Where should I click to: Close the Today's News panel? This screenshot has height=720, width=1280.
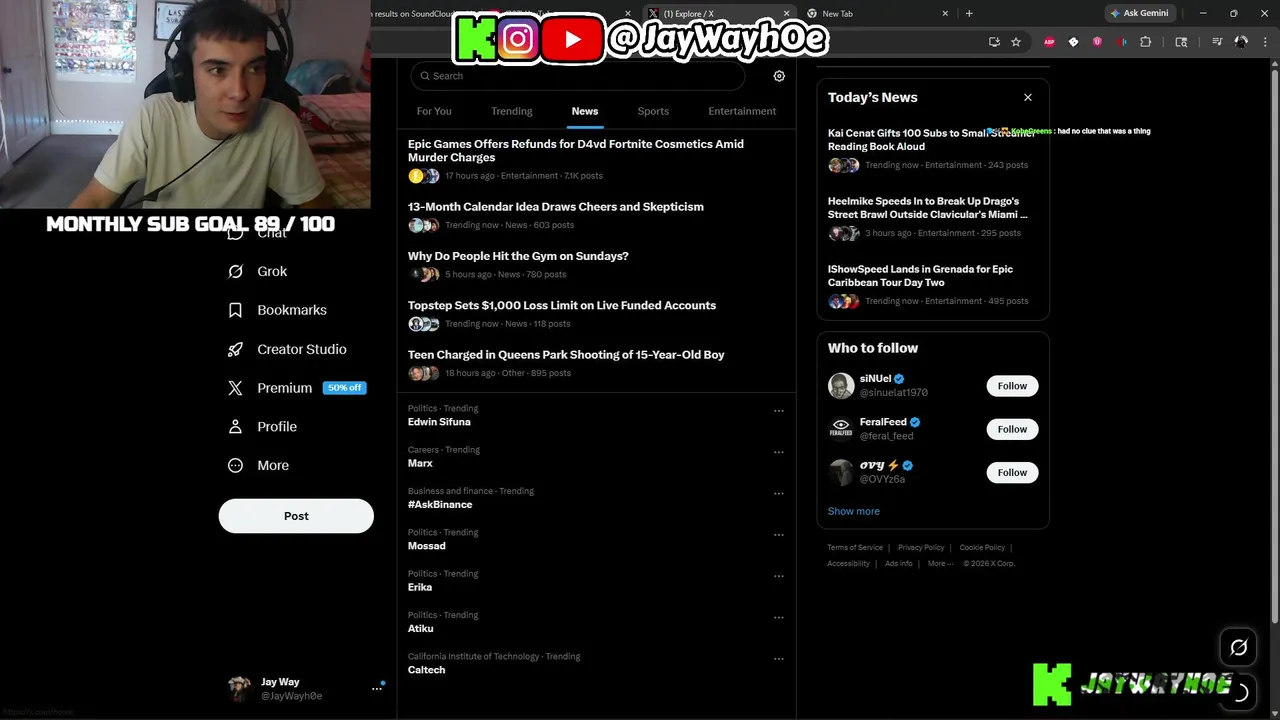click(x=1028, y=97)
